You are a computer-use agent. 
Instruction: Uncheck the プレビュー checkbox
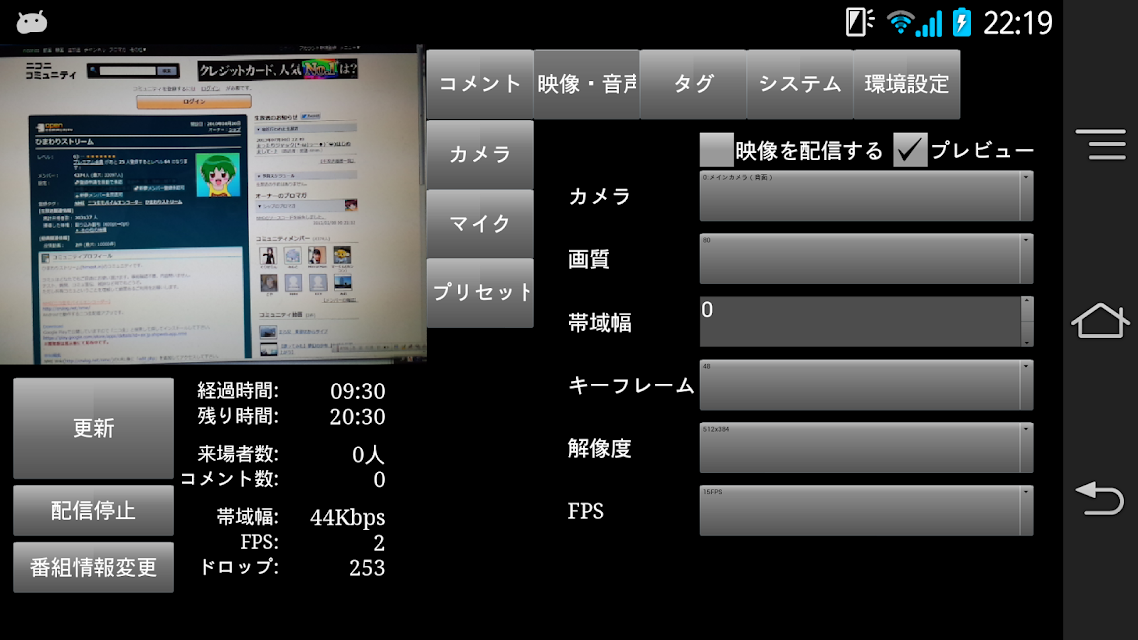coord(910,150)
